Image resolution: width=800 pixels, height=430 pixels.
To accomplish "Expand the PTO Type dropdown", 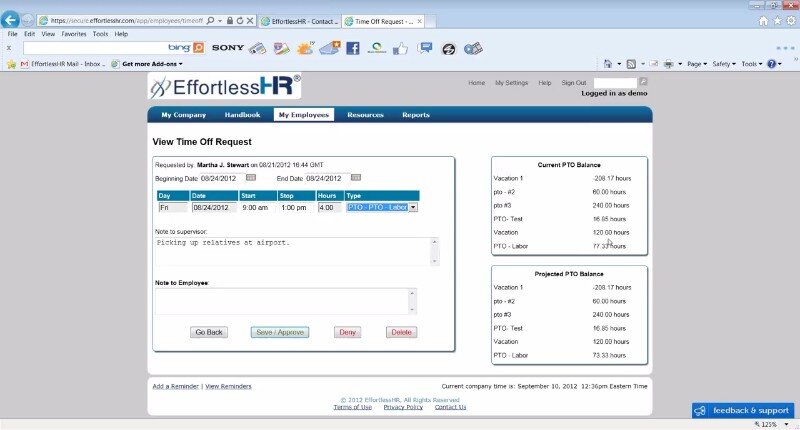I will (x=413, y=208).
